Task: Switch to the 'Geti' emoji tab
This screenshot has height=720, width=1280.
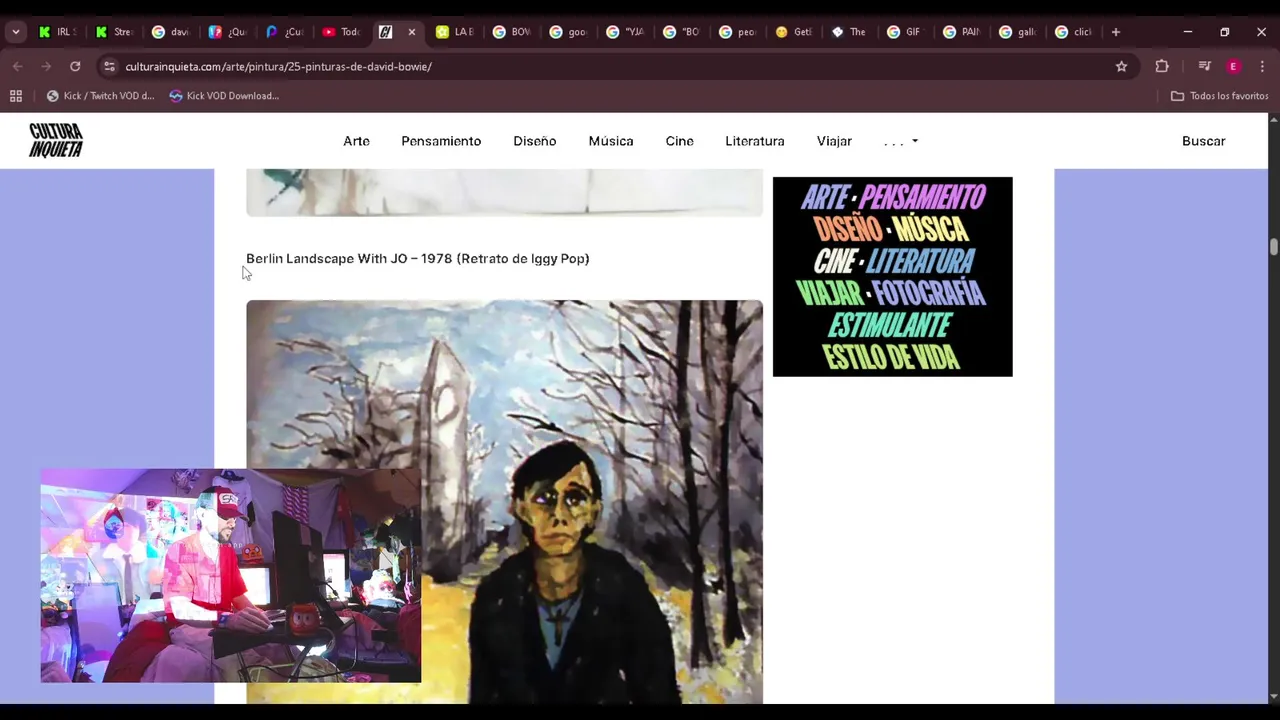Action: tap(794, 32)
